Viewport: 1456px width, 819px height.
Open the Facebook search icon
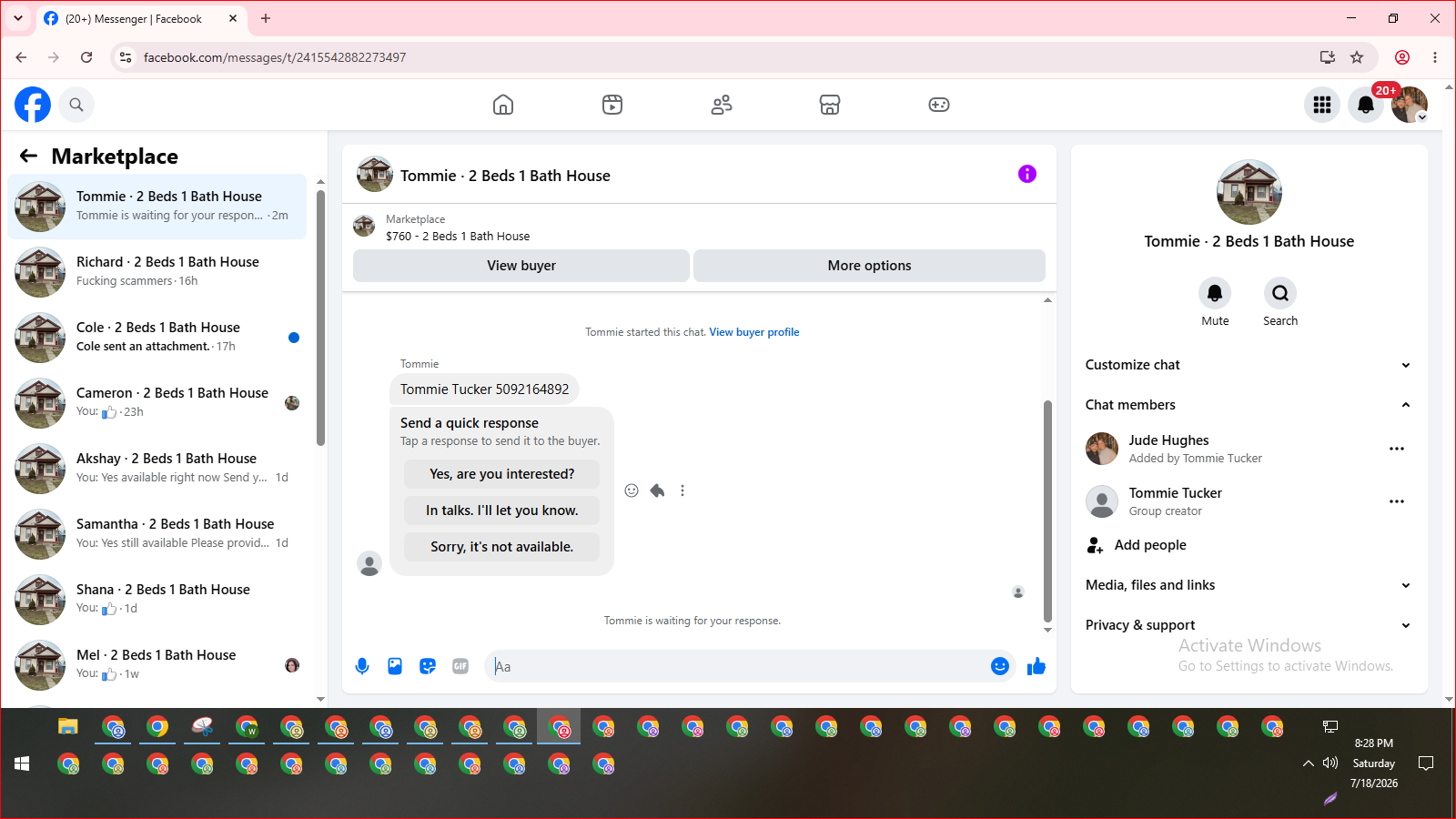click(76, 105)
